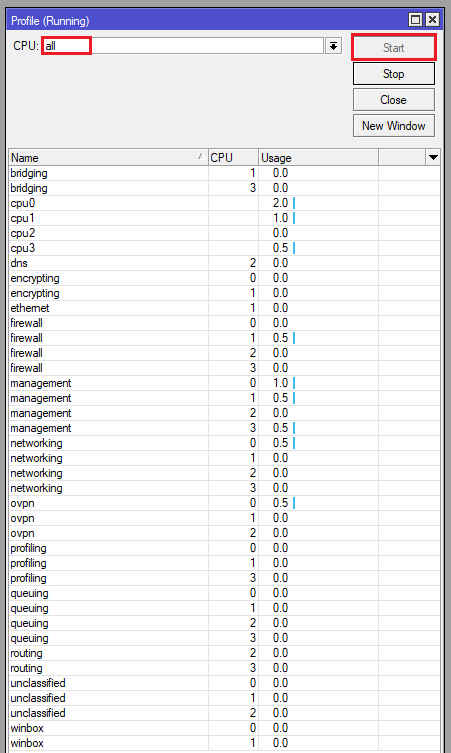451x753 pixels.
Task: Click the grayed Start button
Action: click(x=394, y=48)
